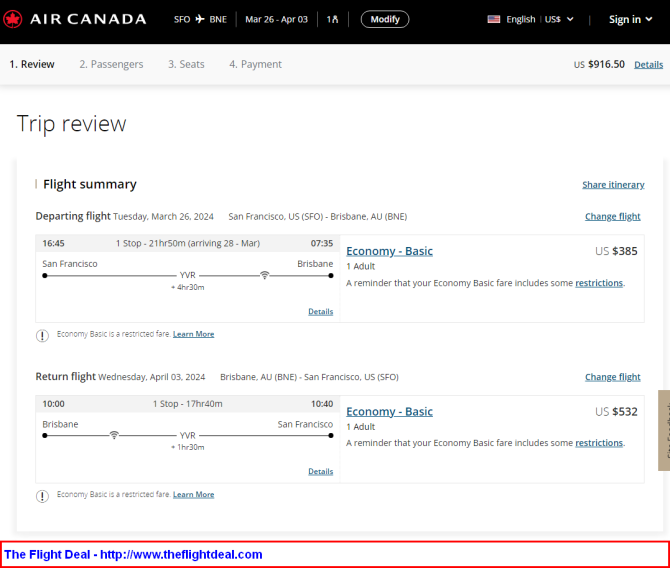Screen dimensions: 670x568
Task: Click the AIR CANADA wordmark
Action: coord(88,19)
